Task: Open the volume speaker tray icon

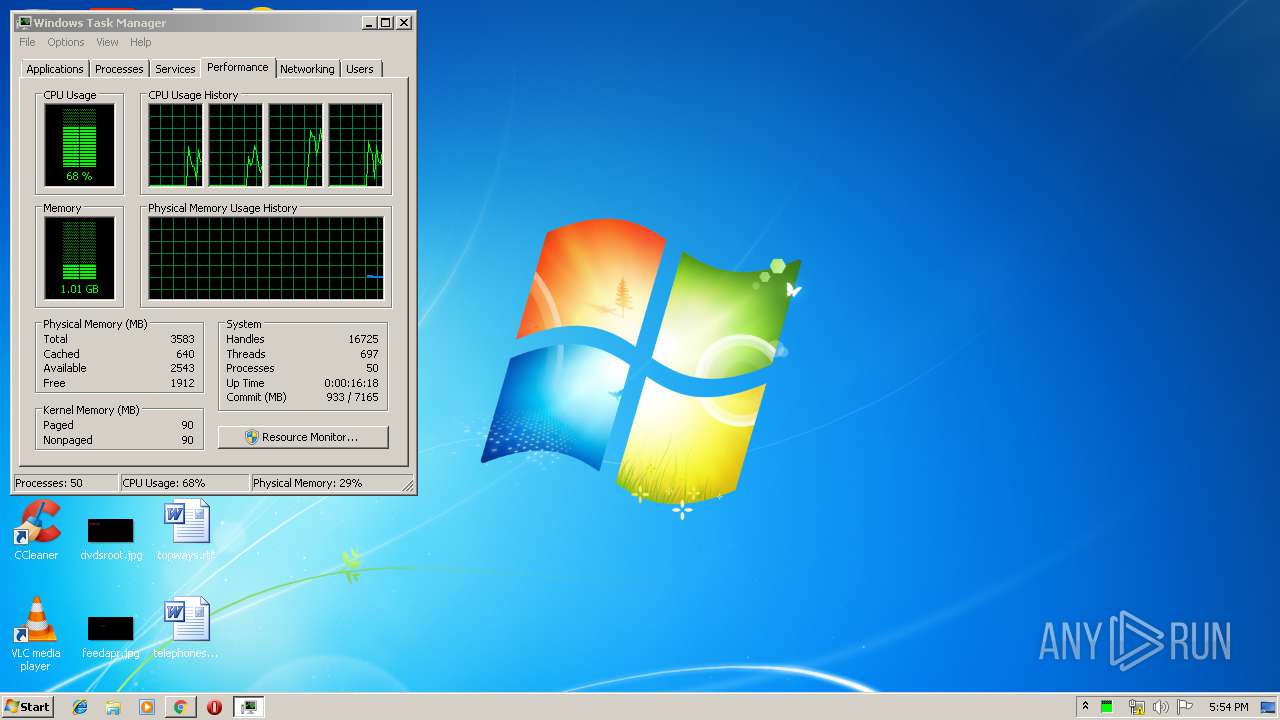Action: (x=1160, y=707)
